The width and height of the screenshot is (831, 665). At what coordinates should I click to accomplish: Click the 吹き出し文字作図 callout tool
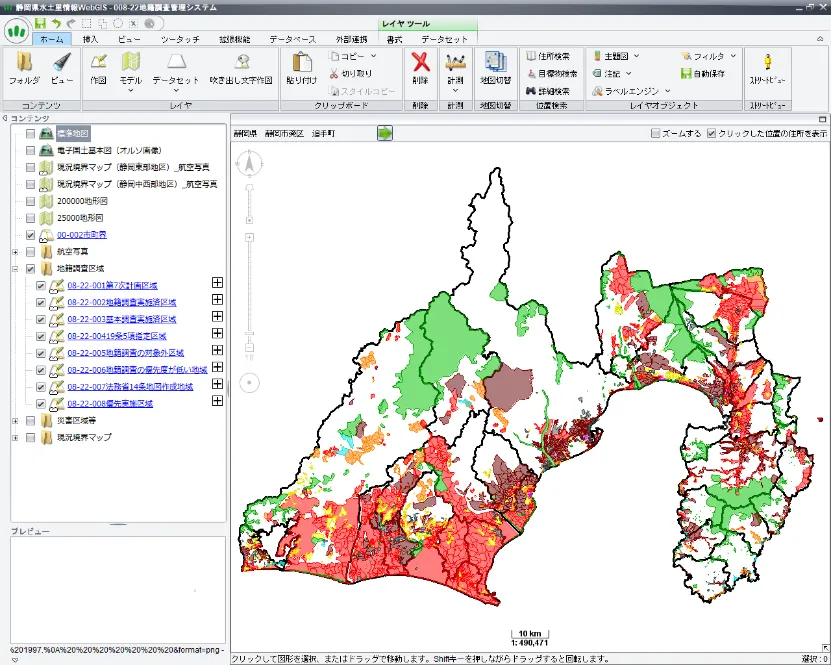pos(241,68)
